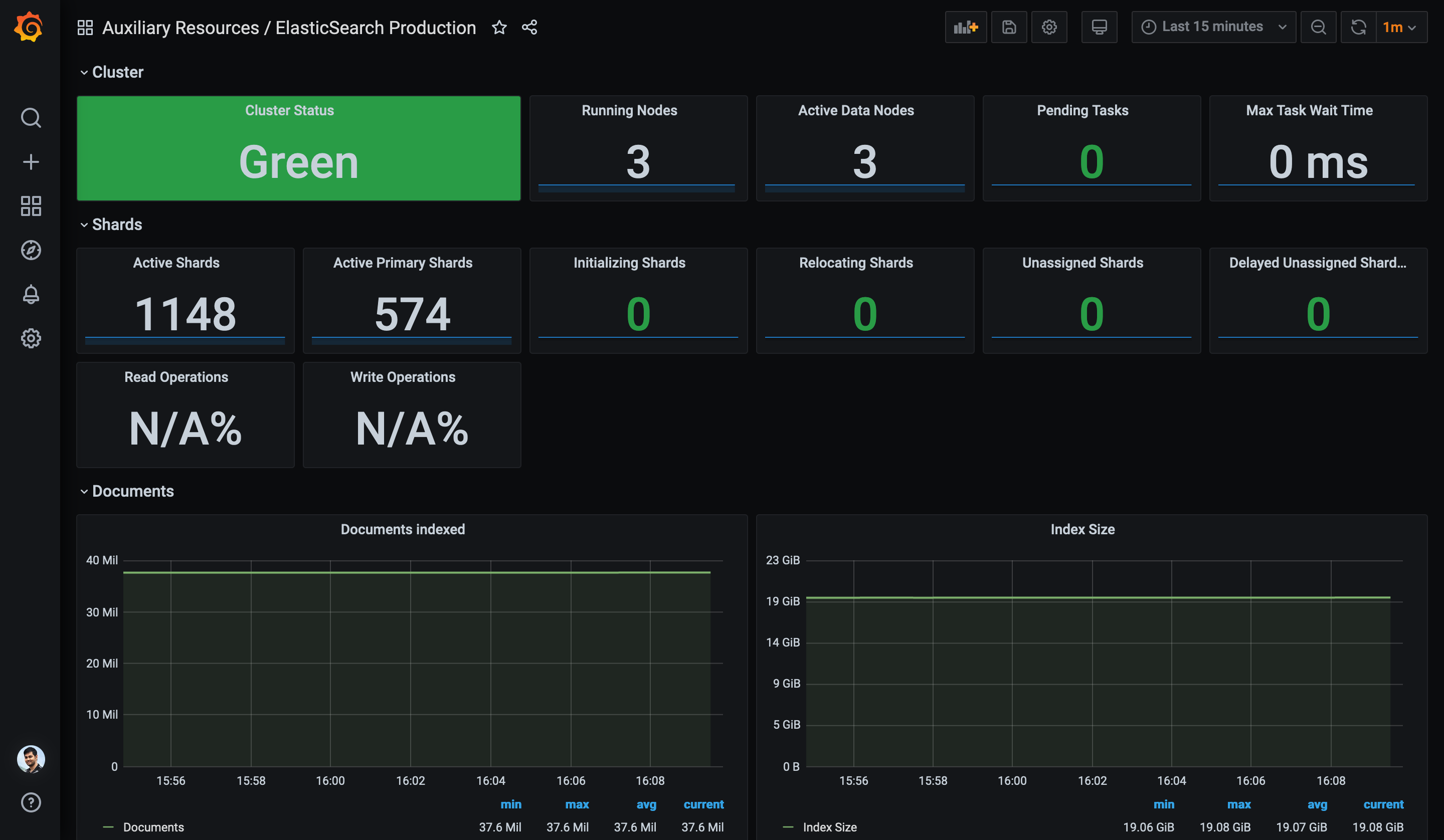Open dashboard settings gear in top toolbar

[1049, 27]
